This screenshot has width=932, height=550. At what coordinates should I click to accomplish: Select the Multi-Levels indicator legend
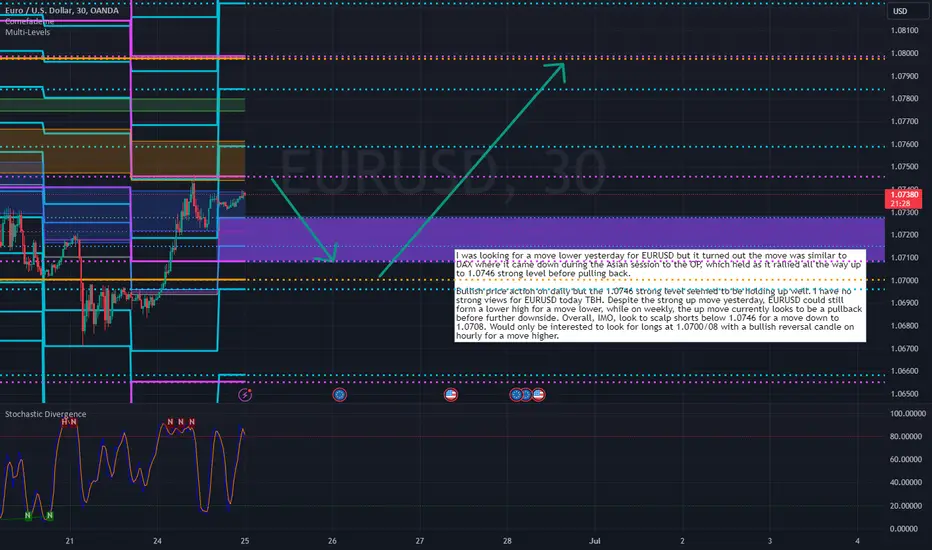coord(27,32)
